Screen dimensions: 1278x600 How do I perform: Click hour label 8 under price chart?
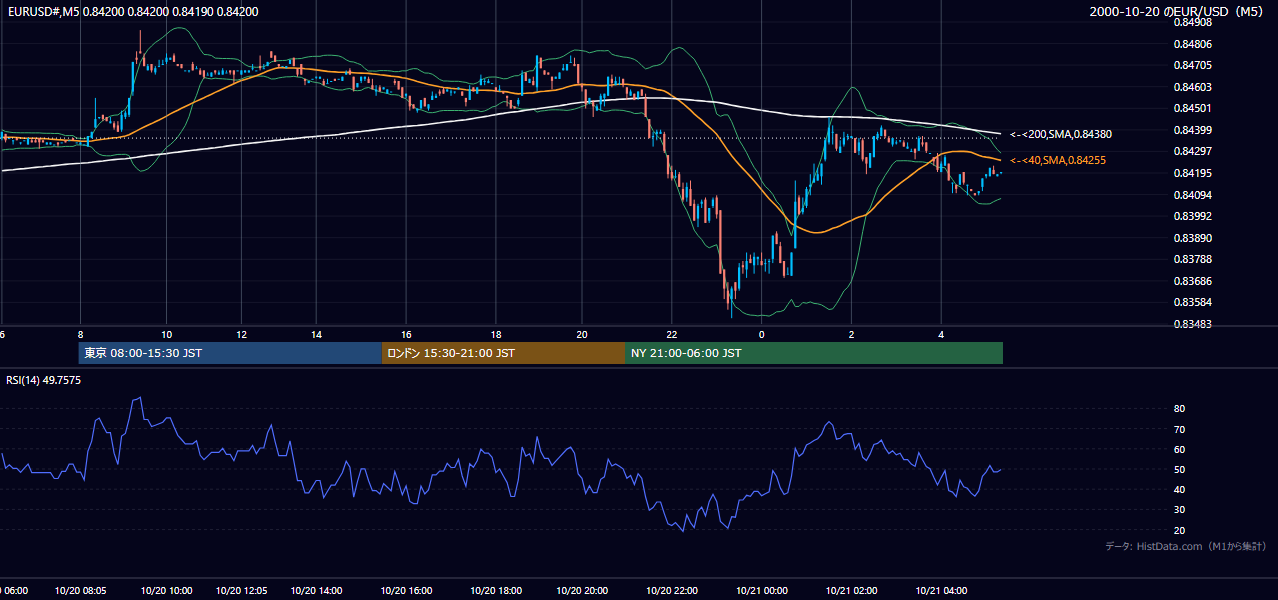pos(80,334)
